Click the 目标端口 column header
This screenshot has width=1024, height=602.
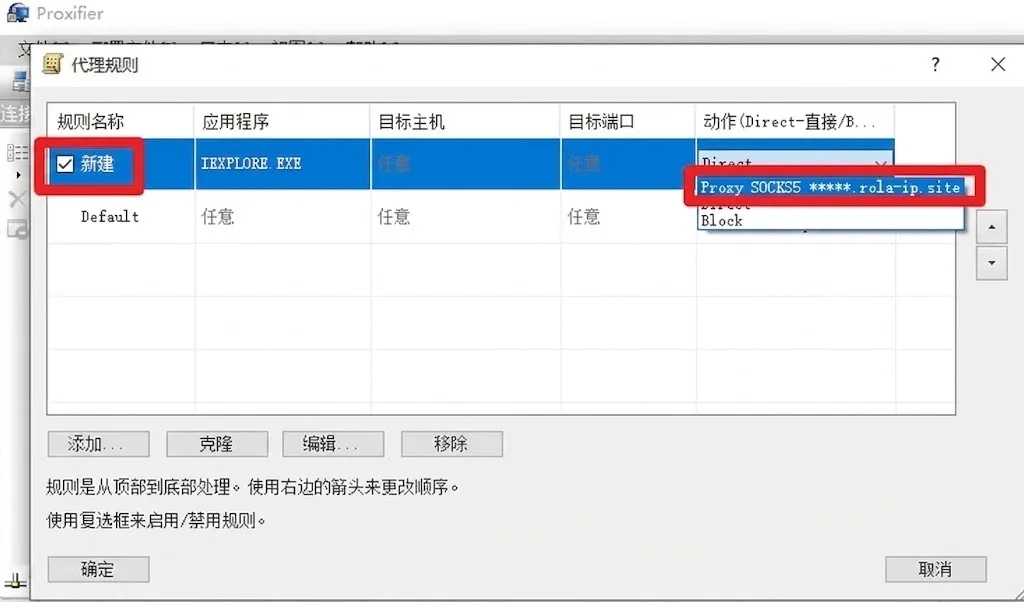628,121
